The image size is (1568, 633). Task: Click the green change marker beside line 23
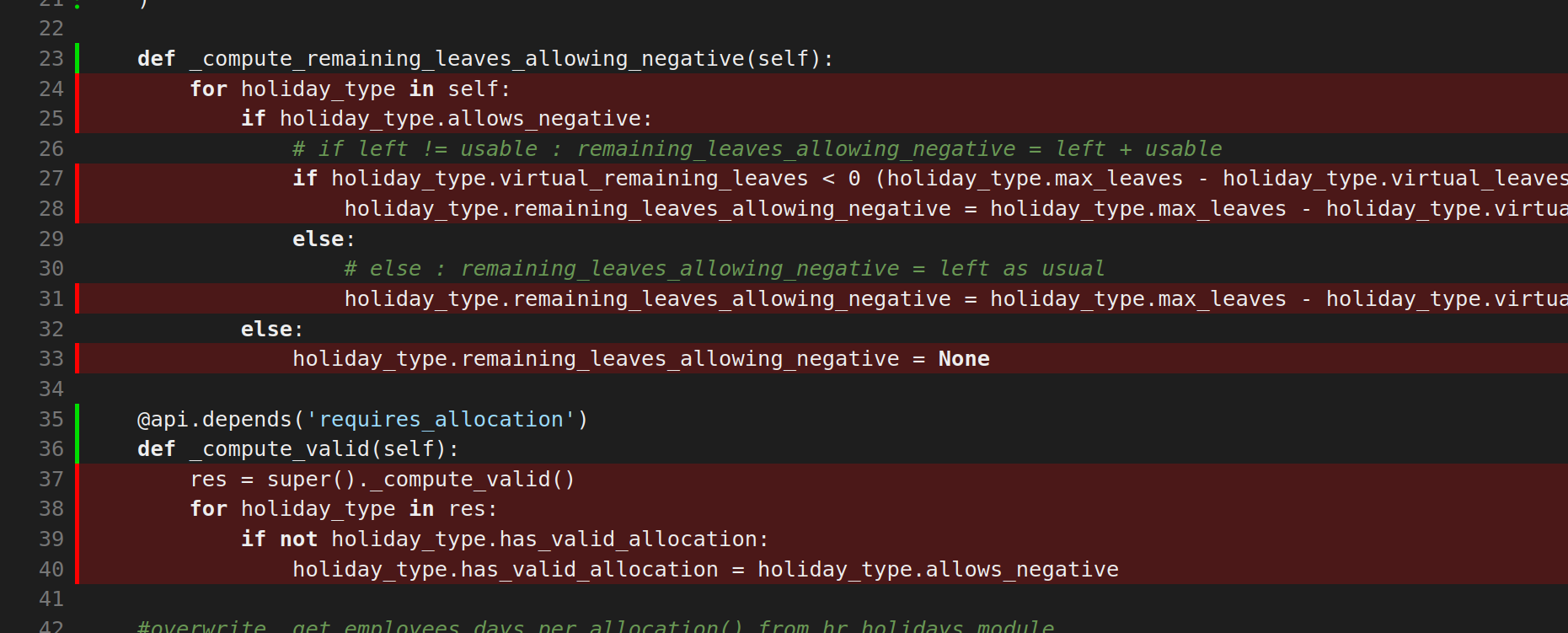click(78, 59)
